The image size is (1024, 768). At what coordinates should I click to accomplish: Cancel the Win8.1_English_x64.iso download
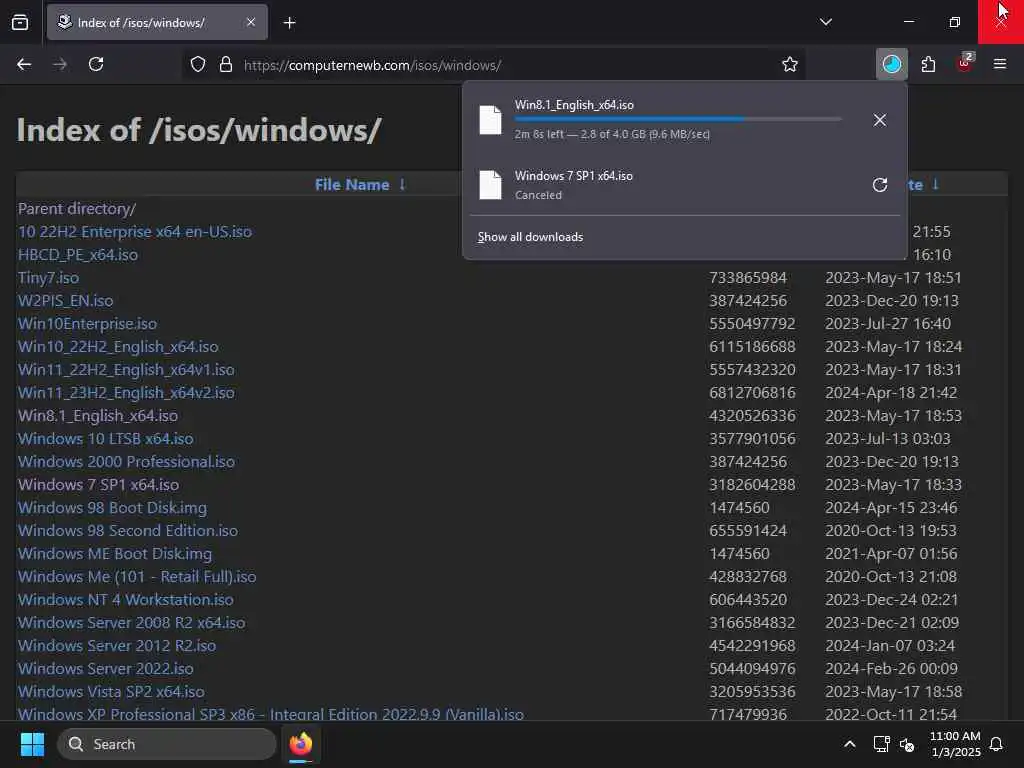tap(880, 120)
